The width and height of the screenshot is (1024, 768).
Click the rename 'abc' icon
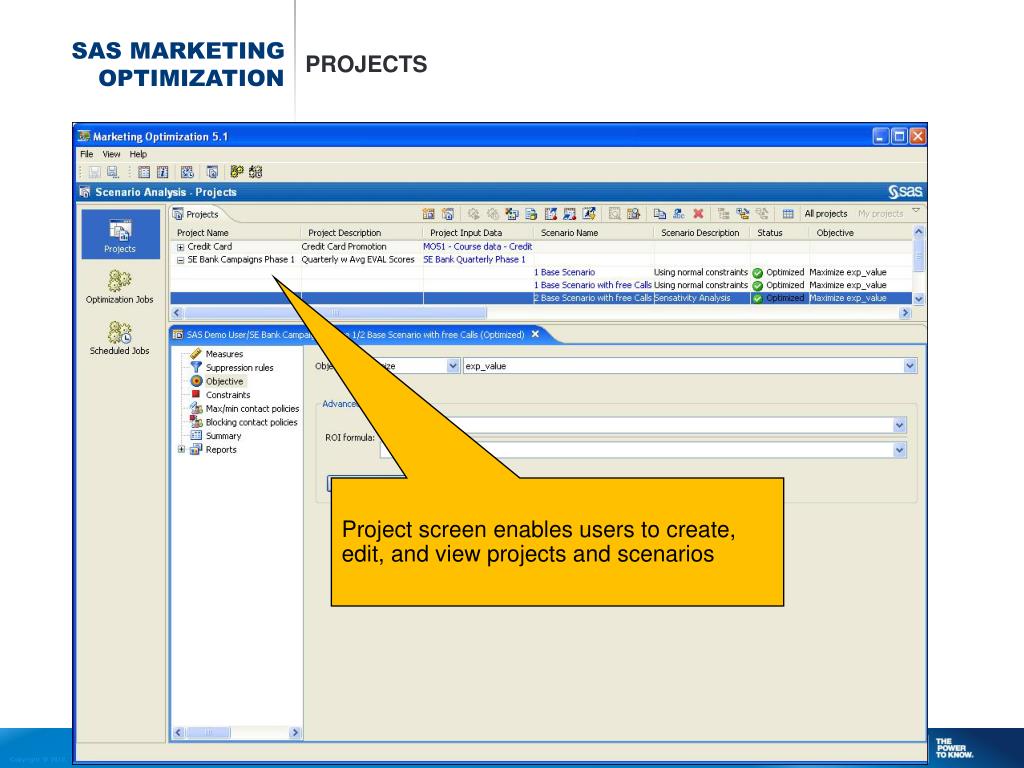coord(679,214)
